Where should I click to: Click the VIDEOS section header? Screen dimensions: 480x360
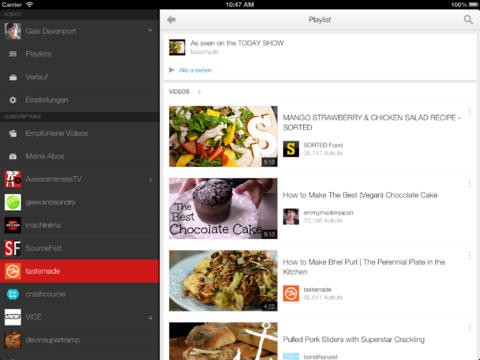pyautogui.click(x=179, y=92)
